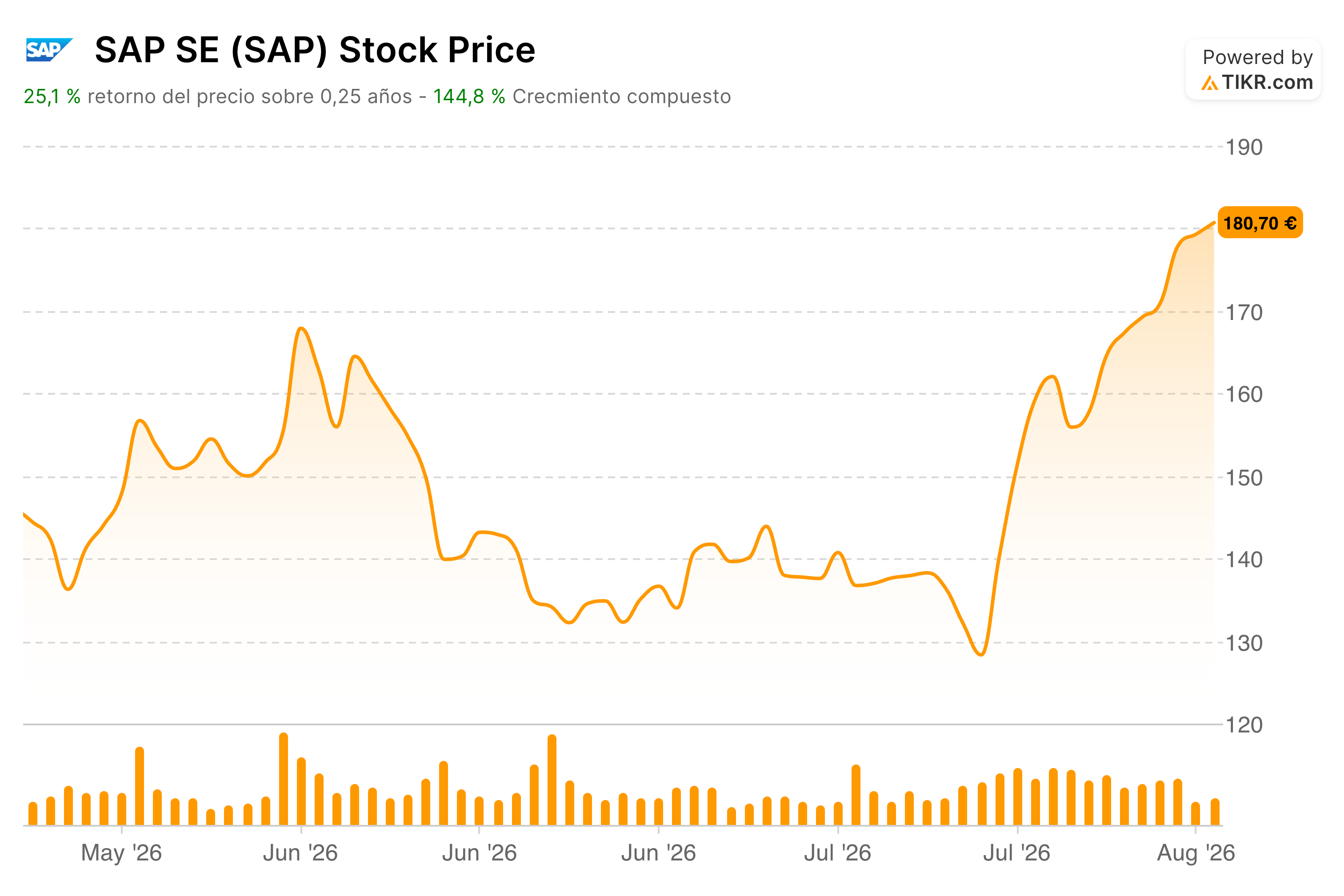Click the first Jul '26 axis label
The image size is (1344, 896).
coord(838,852)
